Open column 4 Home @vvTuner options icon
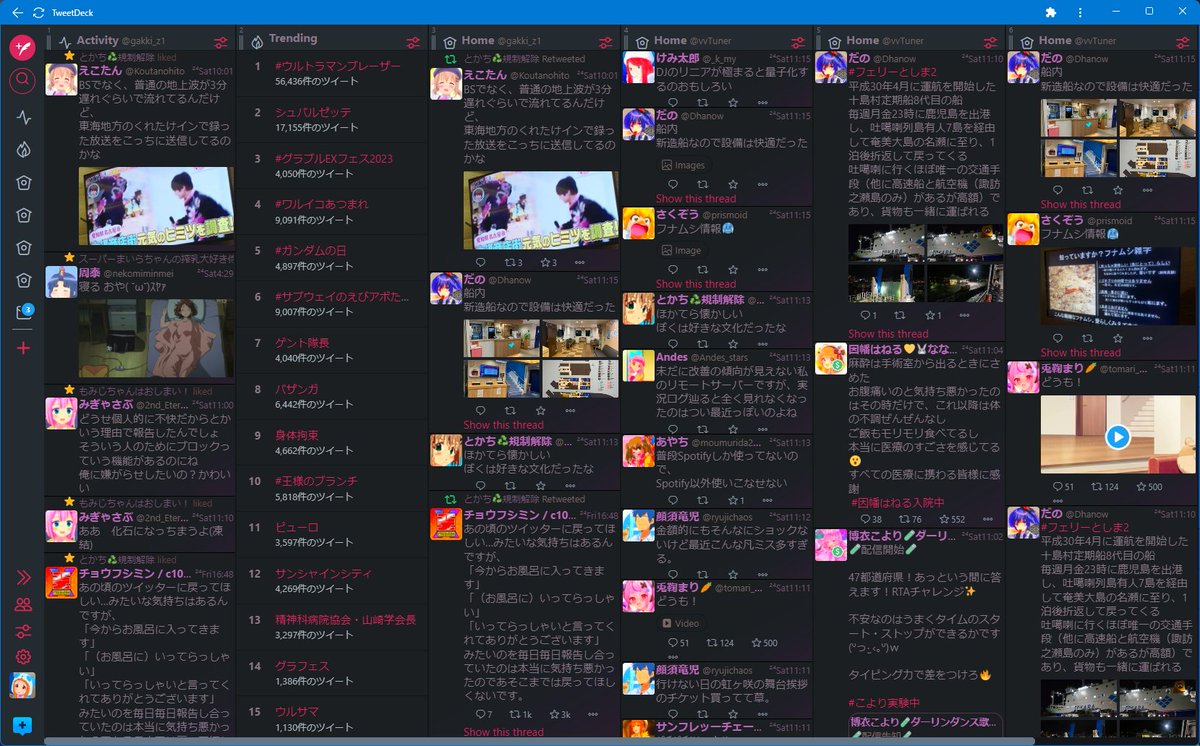Image resolution: width=1200 pixels, height=746 pixels. coord(798,42)
